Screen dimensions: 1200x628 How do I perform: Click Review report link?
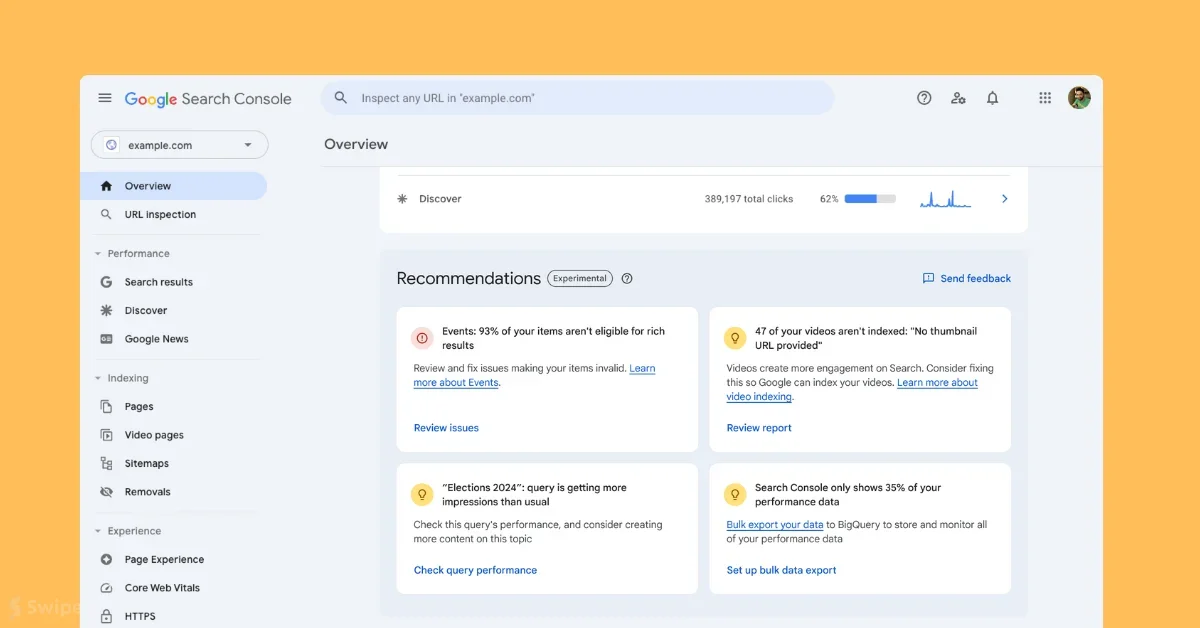click(x=759, y=428)
